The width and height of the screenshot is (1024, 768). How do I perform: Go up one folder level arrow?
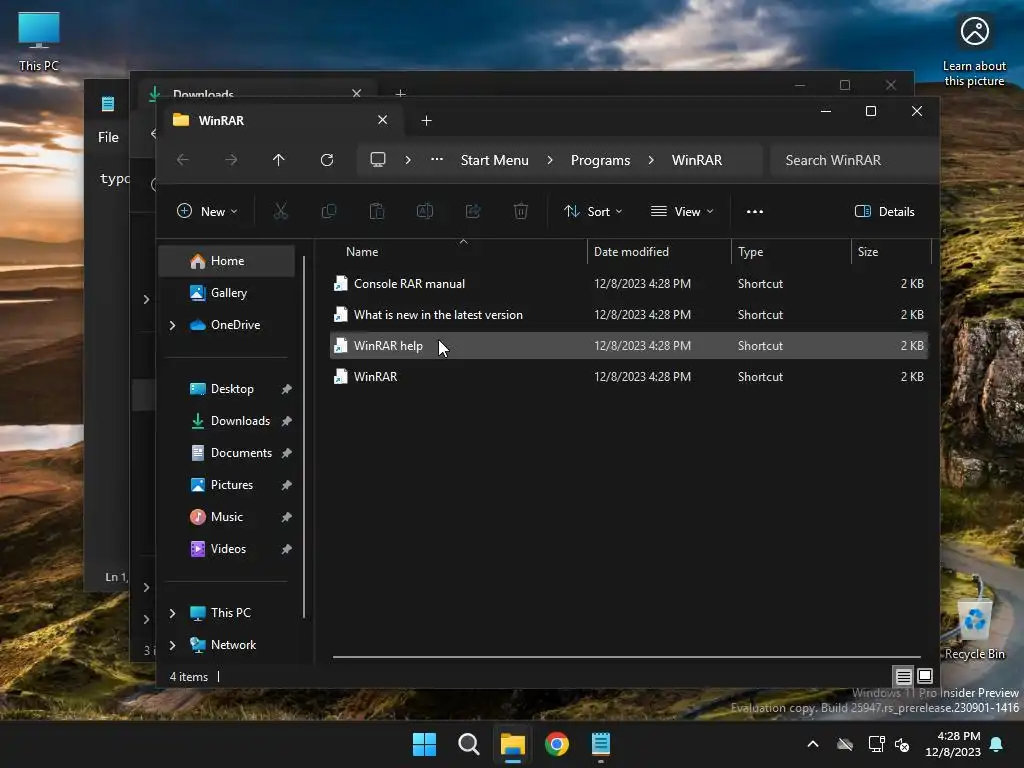(279, 160)
